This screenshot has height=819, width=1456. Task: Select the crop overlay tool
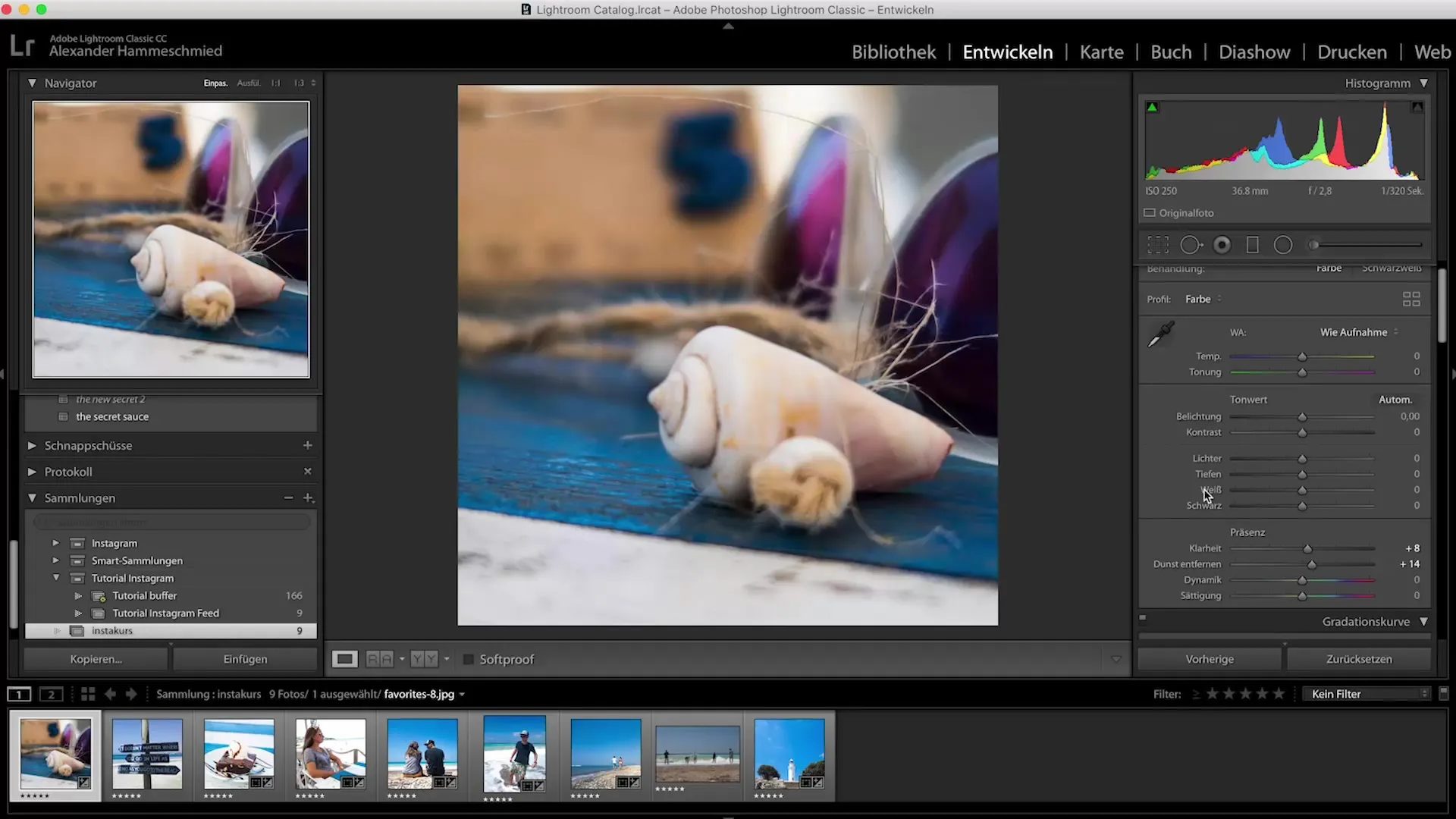(1158, 245)
